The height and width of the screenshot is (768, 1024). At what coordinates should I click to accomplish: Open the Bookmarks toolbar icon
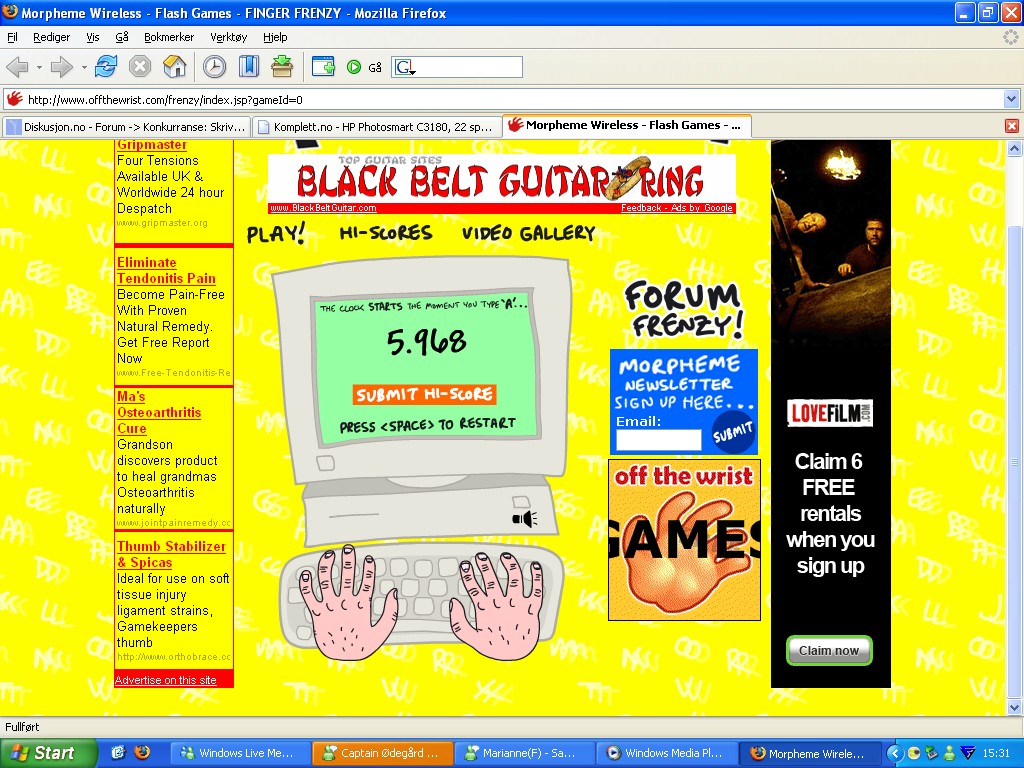(x=248, y=67)
